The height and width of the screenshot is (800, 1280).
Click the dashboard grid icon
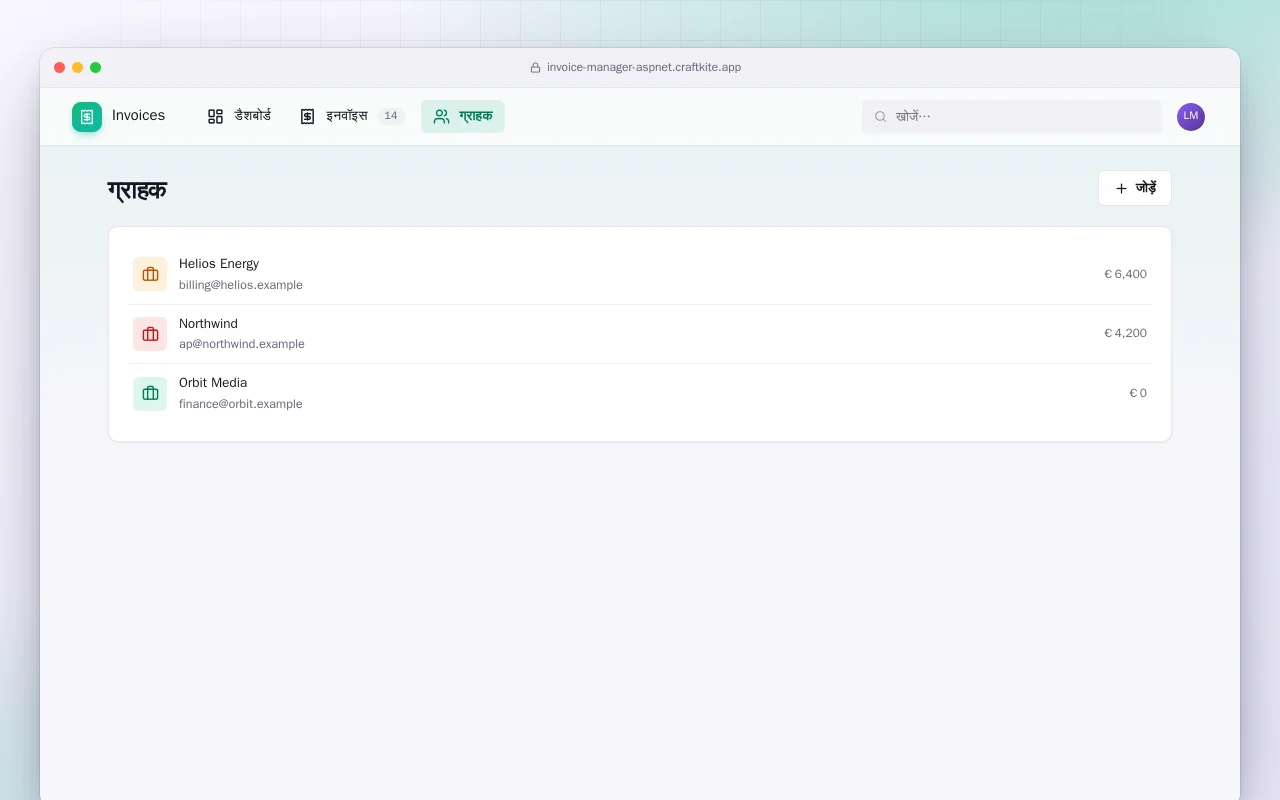tap(215, 116)
